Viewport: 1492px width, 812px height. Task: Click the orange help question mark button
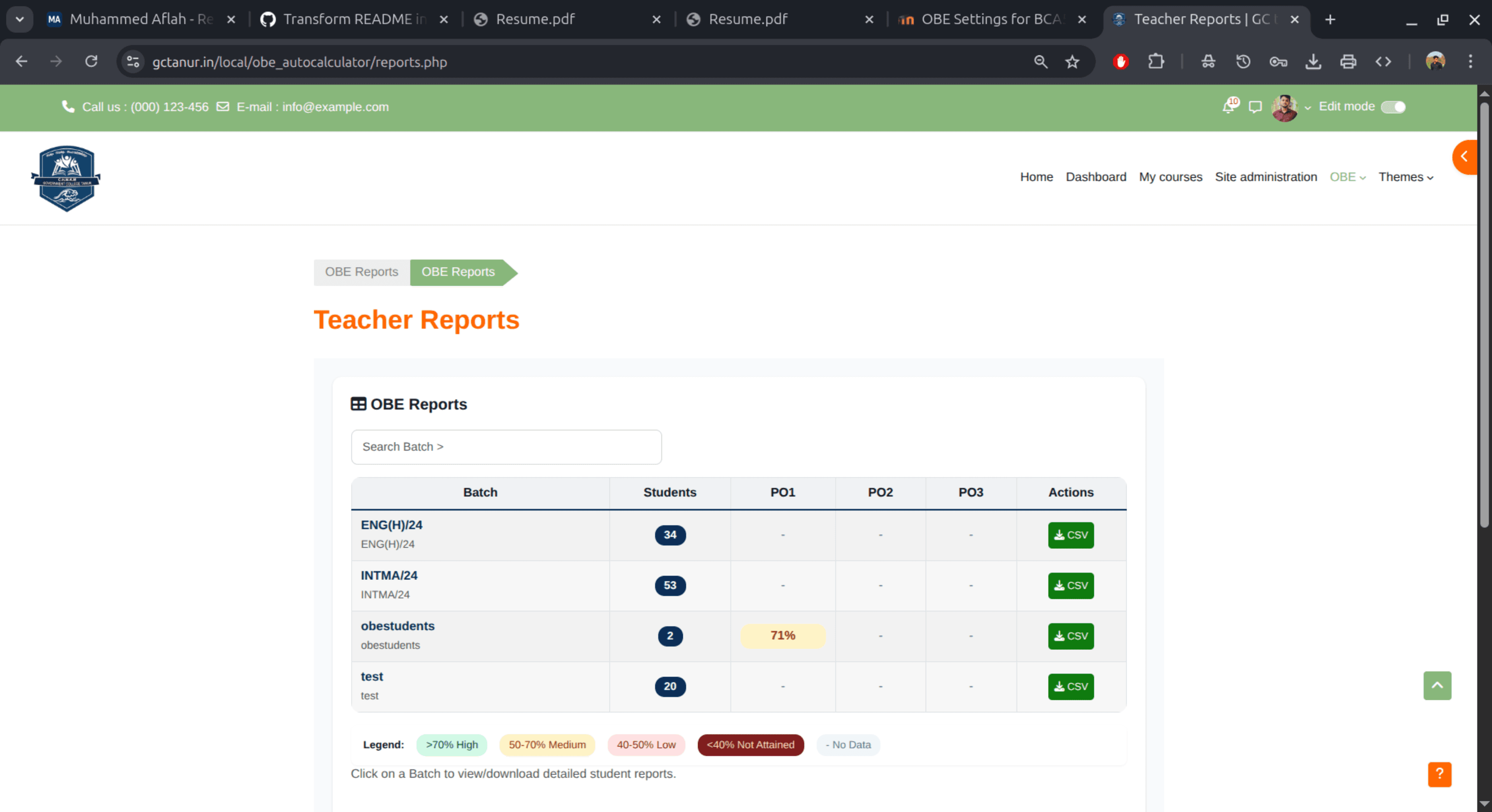(1439, 774)
